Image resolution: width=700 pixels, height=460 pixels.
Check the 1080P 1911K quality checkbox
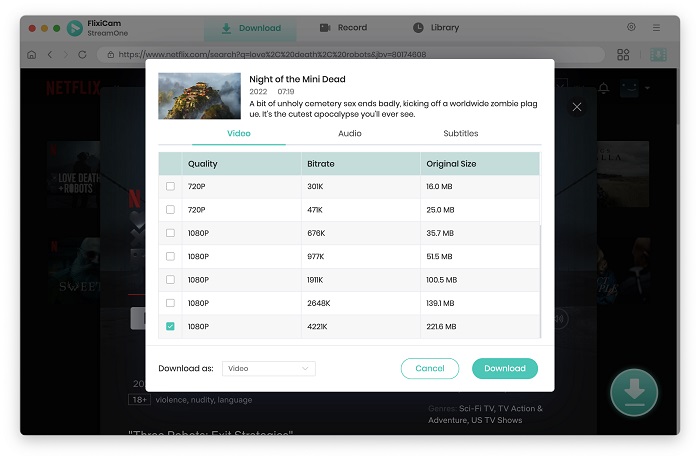point(170,280)
